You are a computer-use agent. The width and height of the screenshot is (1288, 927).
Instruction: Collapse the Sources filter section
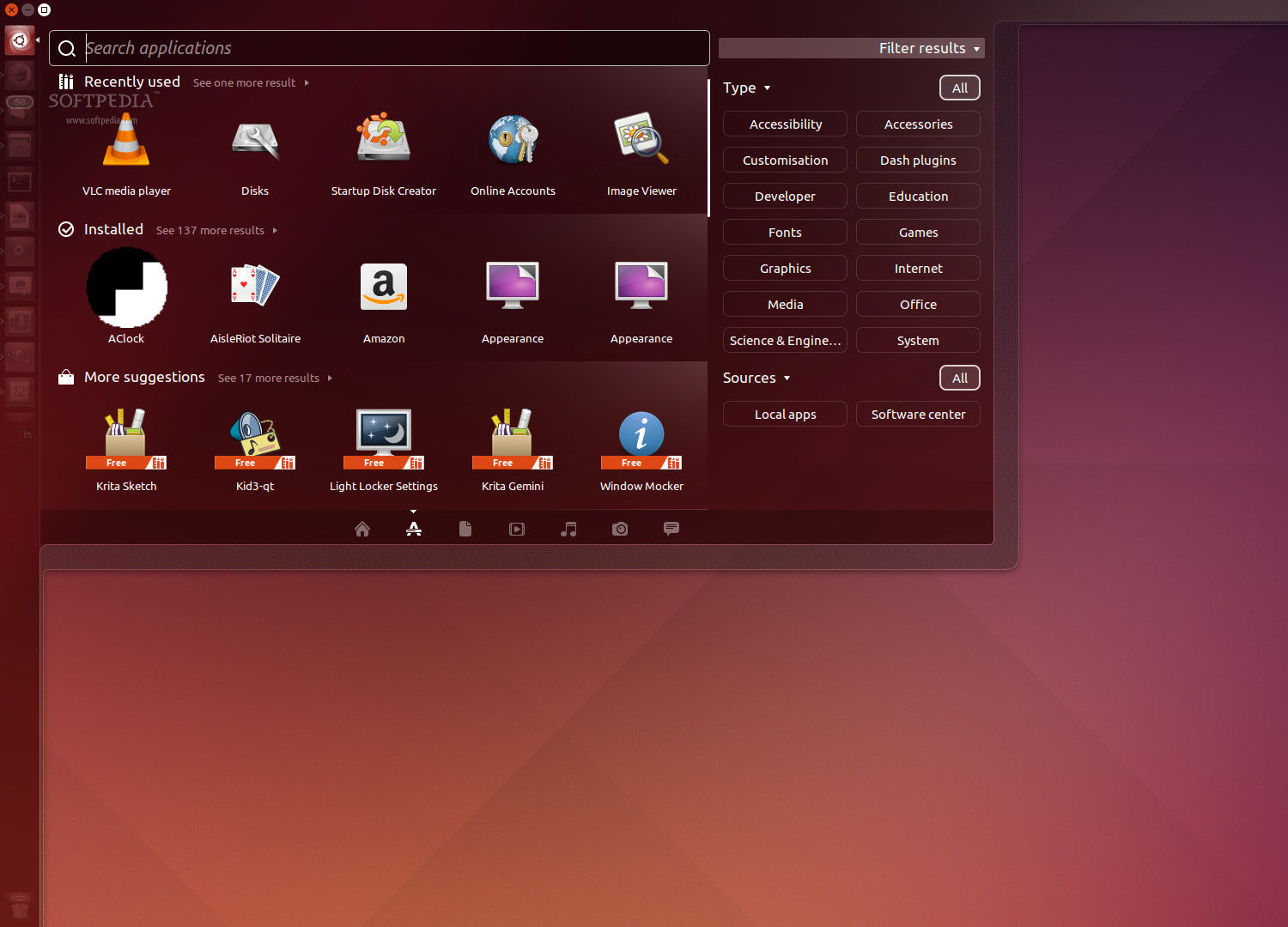[756, 378]
